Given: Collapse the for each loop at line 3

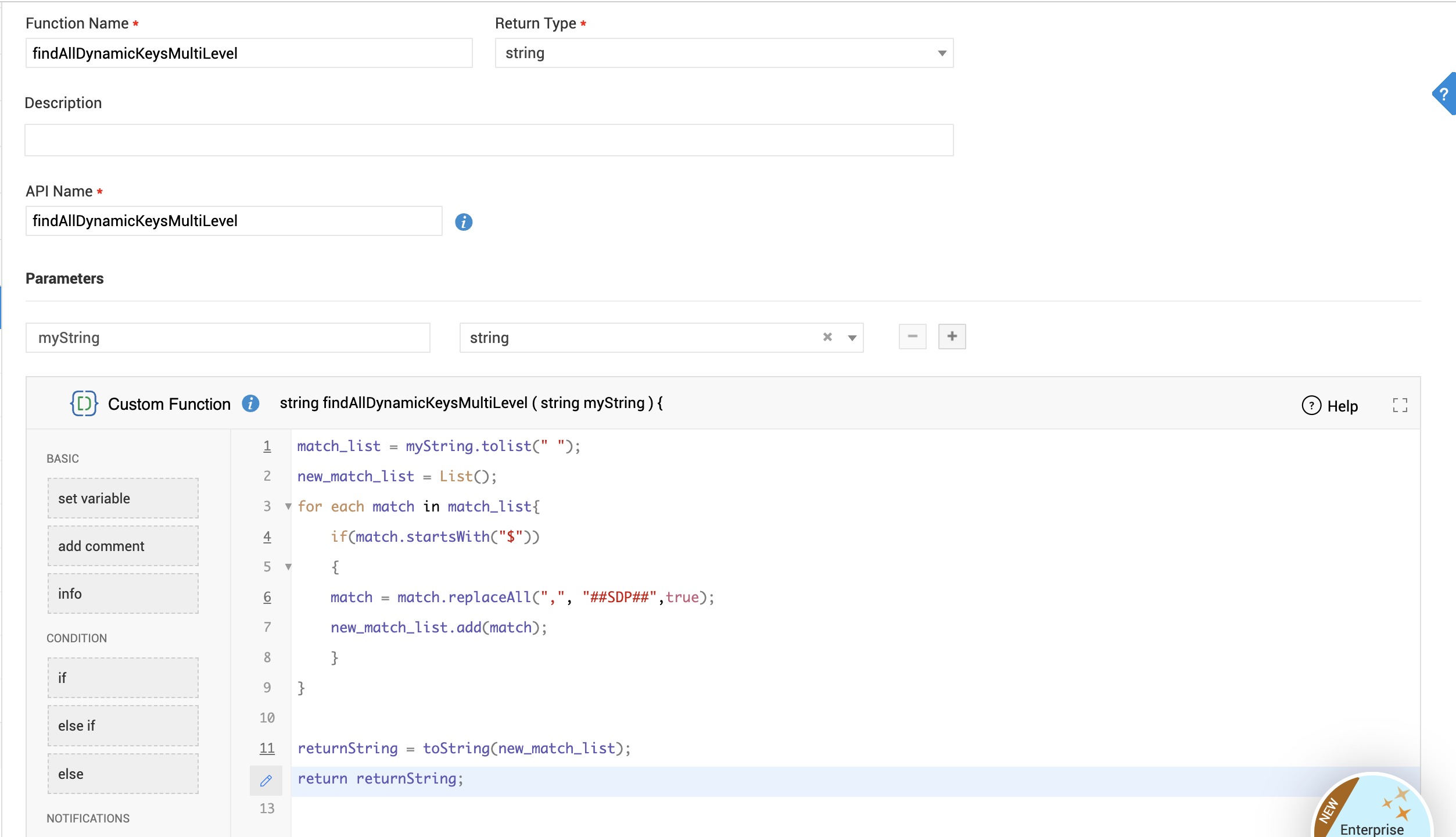Looking at the screenshot, I should [288, 506].
